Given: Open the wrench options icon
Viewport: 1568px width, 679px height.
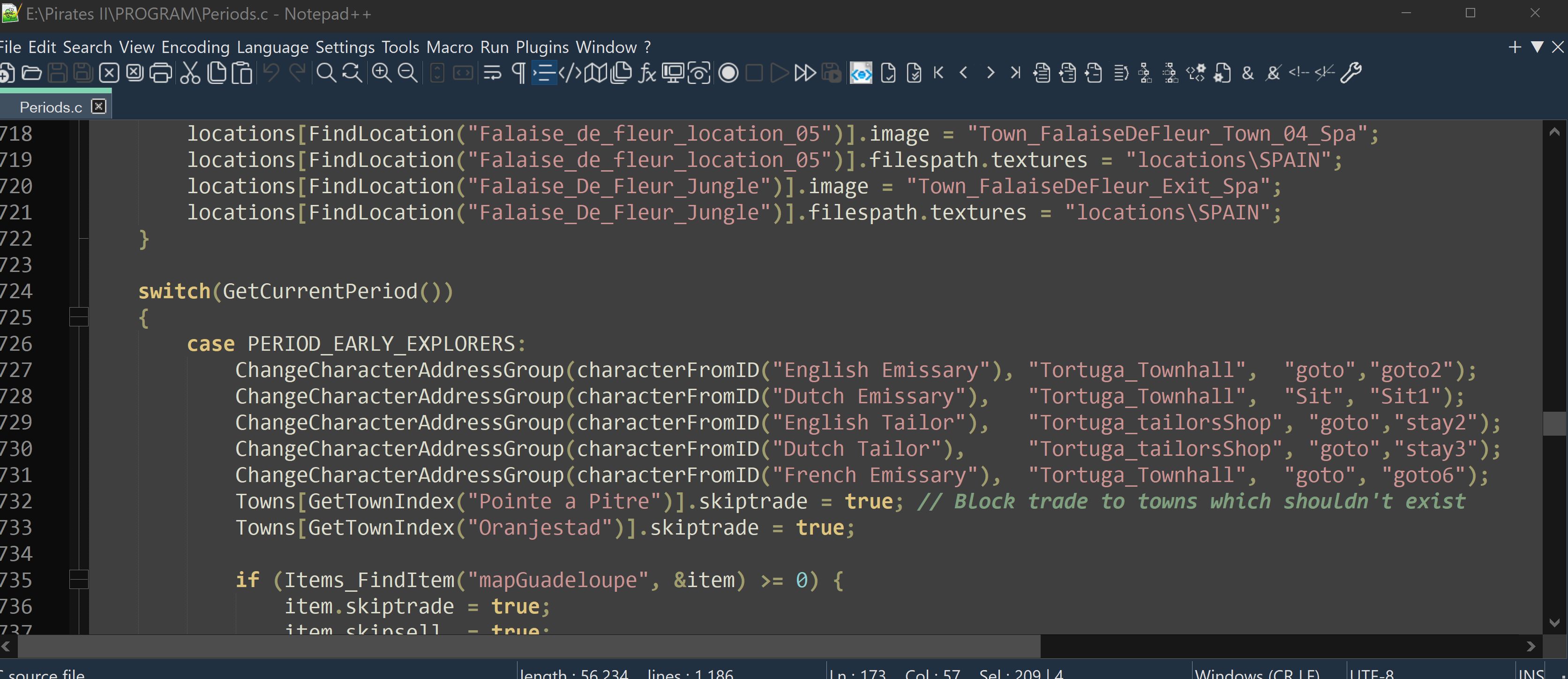Looking at the screenshot, I should click(x=1350, y=73).
